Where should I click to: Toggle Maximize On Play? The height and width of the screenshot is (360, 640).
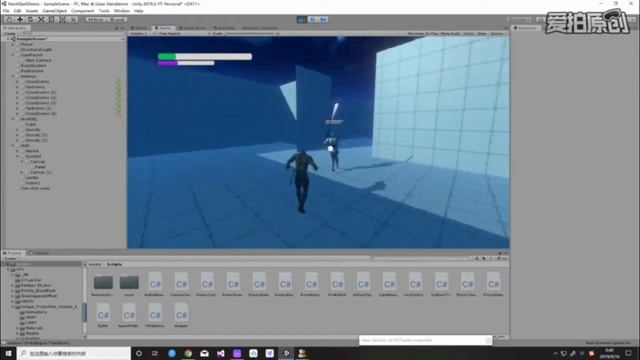(x=422, y=33)
